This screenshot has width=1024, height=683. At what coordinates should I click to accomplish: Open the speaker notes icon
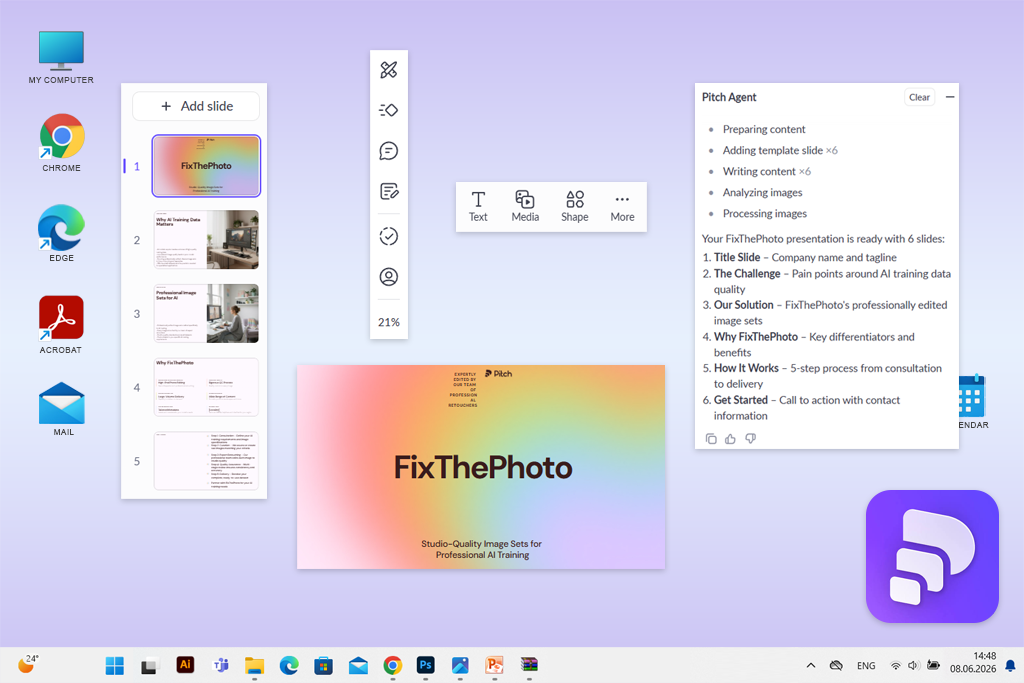389,191
